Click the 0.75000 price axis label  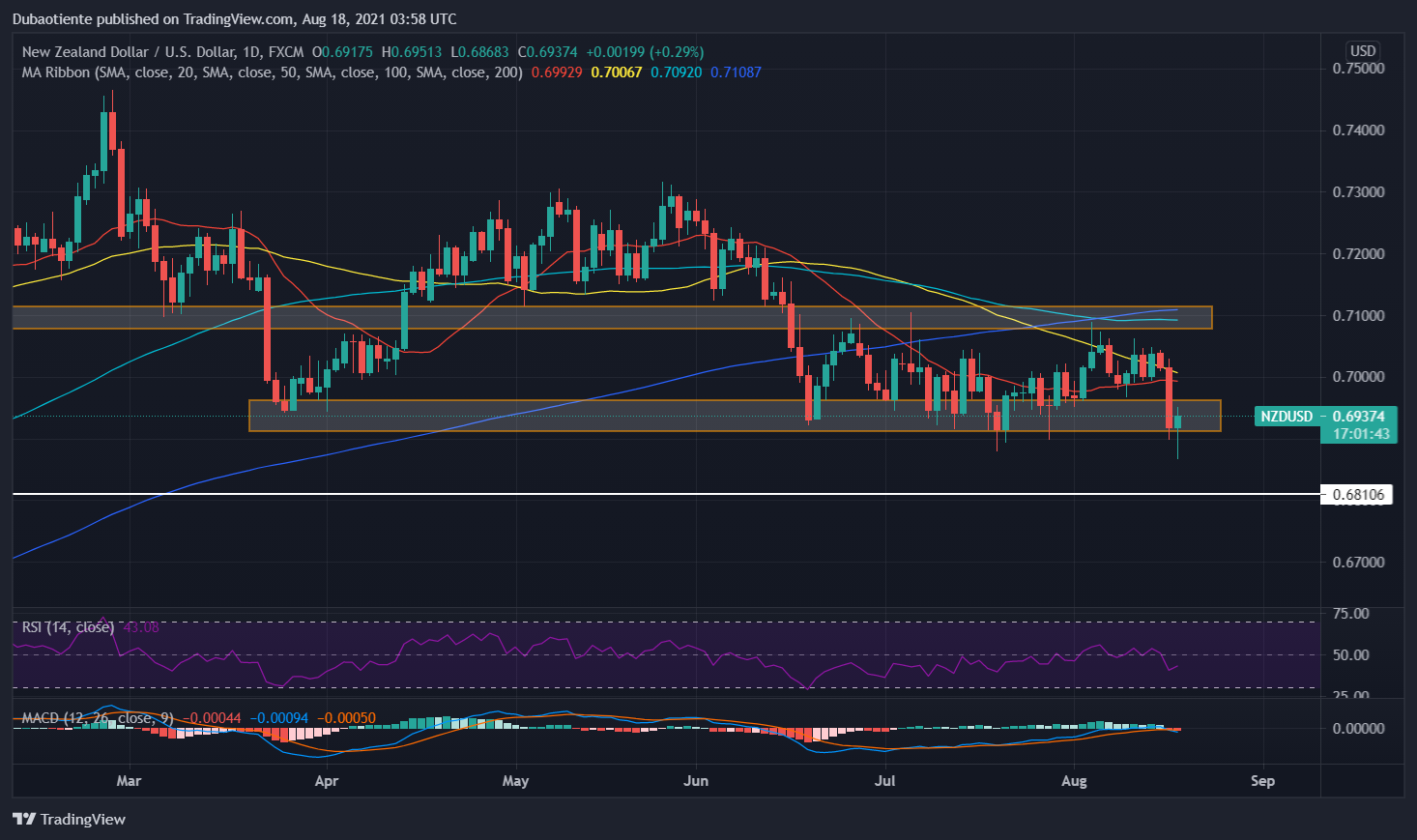pyautogui.click(x=1358, y=69)
